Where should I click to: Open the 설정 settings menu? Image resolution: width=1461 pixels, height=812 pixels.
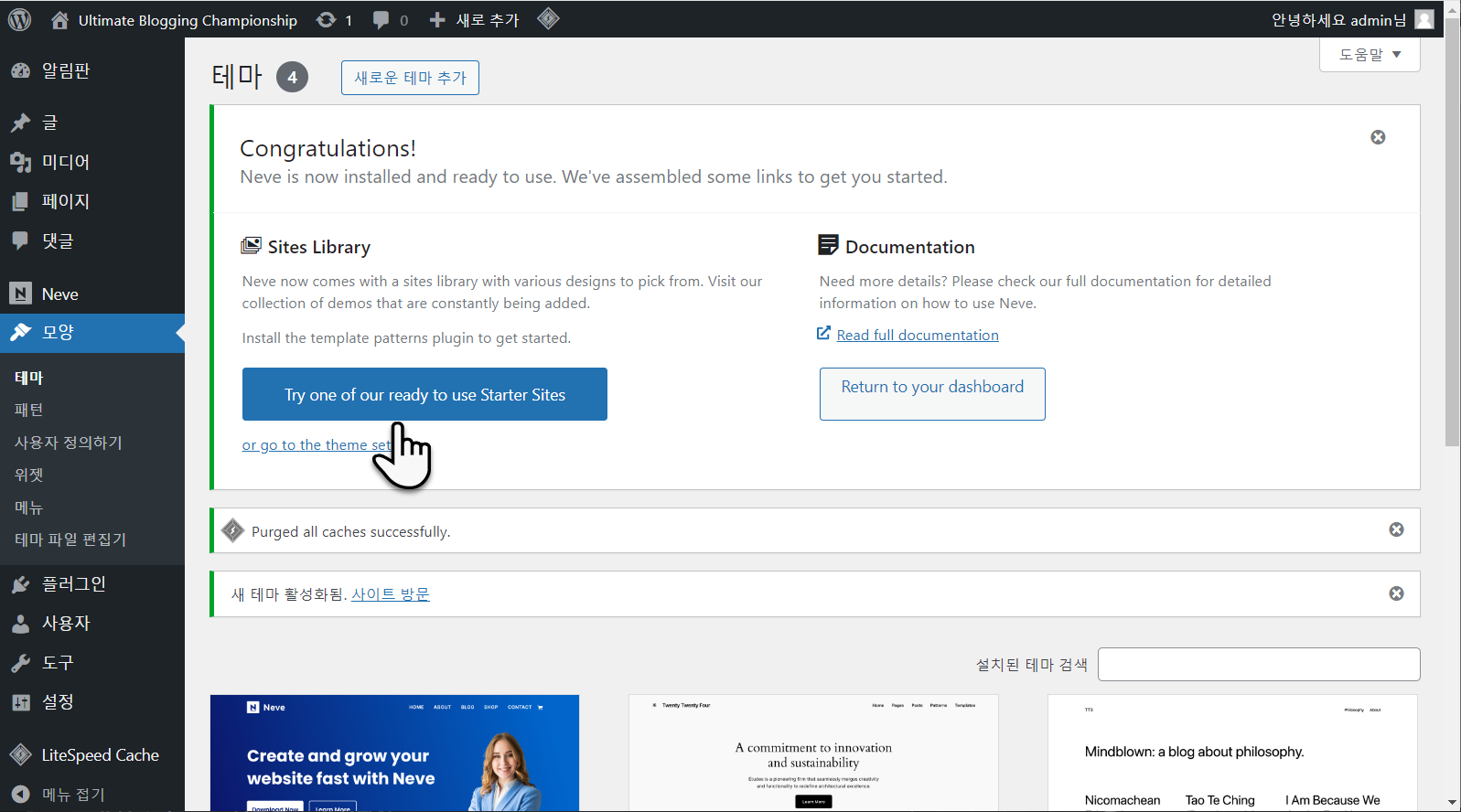(92, 701)
